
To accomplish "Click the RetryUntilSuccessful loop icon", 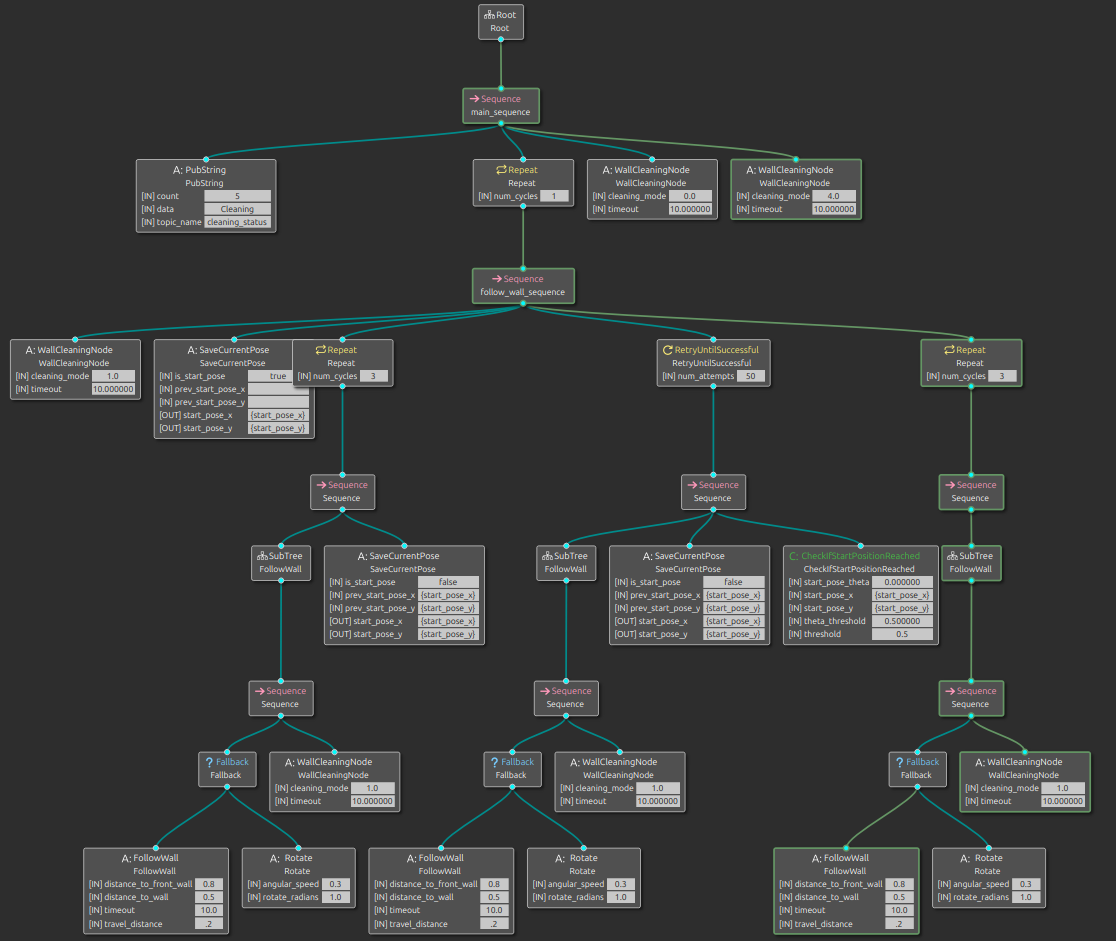I will pyautogui.click(x=667, y=350).
